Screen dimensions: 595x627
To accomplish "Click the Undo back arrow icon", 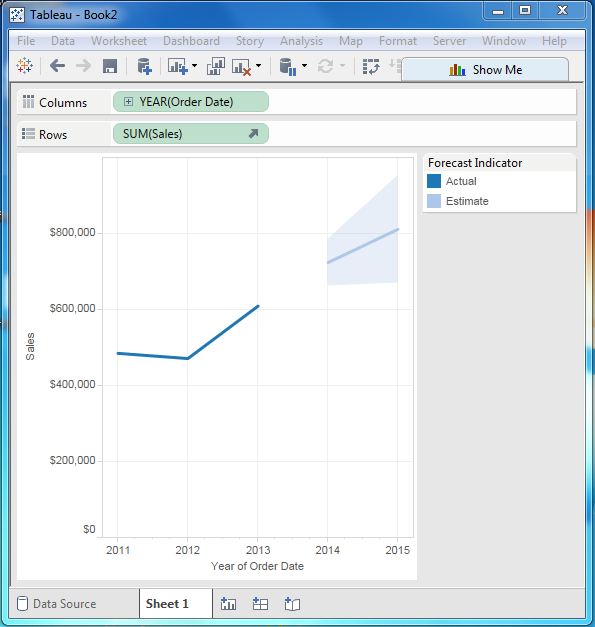I will pos(58,66).
